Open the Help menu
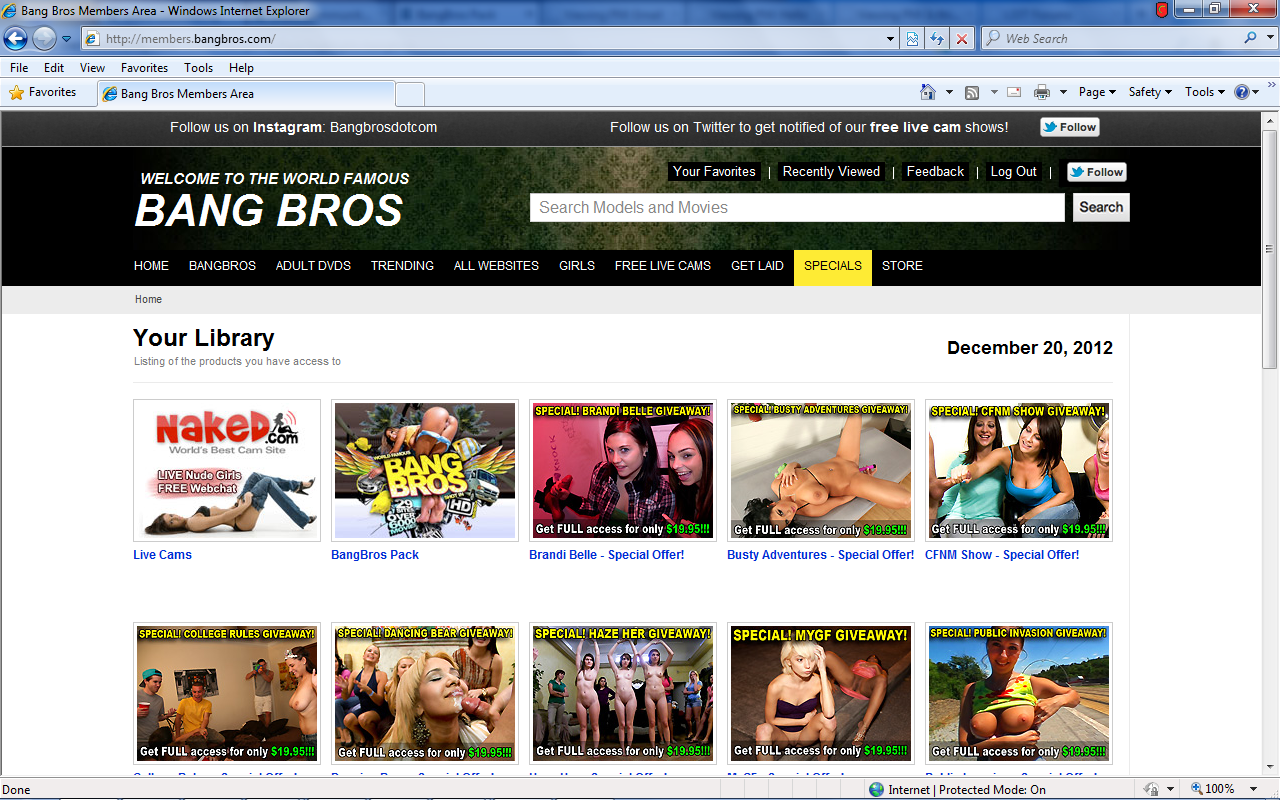This screenshot has height=800, width=1280. [x=241, y=68]
